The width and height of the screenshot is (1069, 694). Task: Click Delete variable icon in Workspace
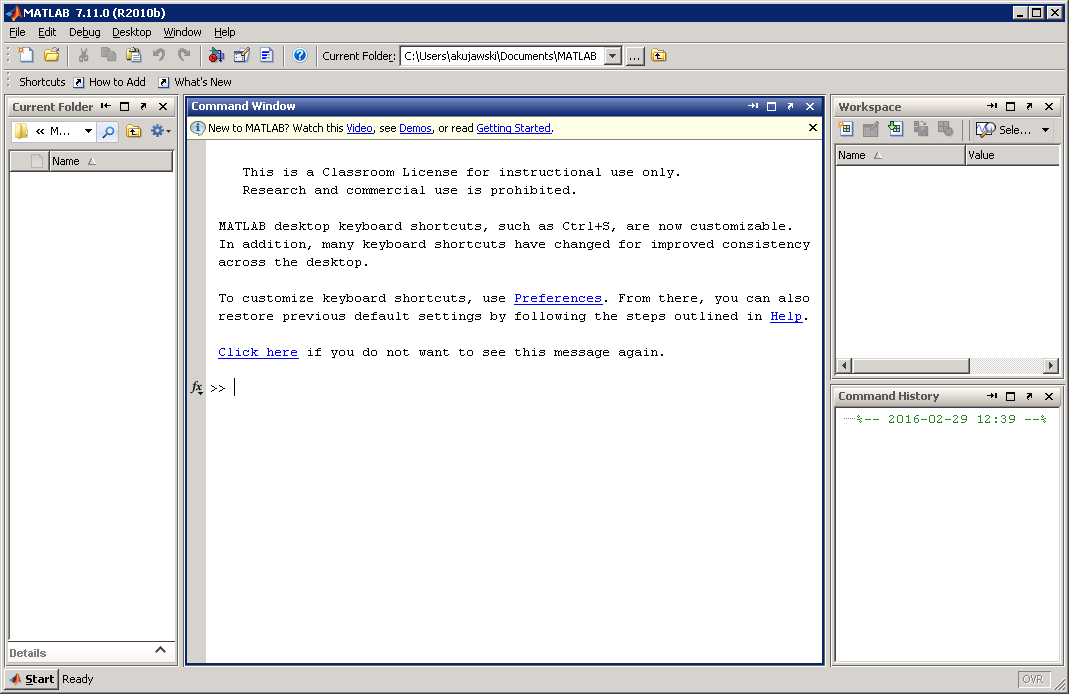click(x=945, y=129)
